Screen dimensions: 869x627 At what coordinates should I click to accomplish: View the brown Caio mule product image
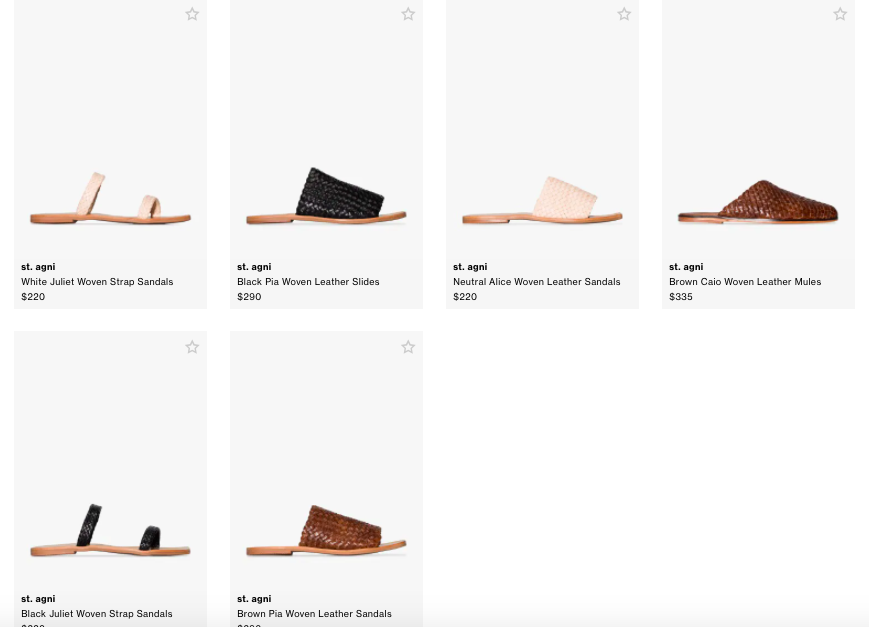[x=758, y=202]
